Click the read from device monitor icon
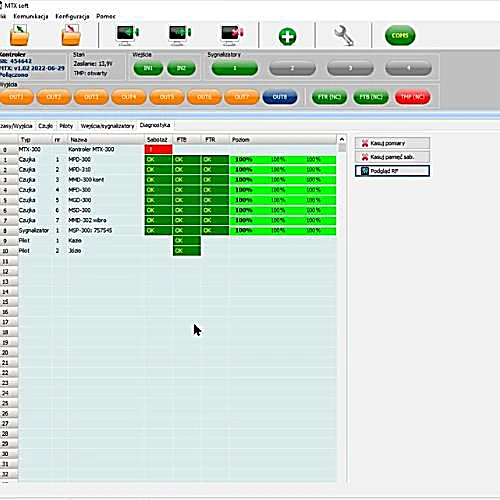The image size is (500, 500). point(127,35)
